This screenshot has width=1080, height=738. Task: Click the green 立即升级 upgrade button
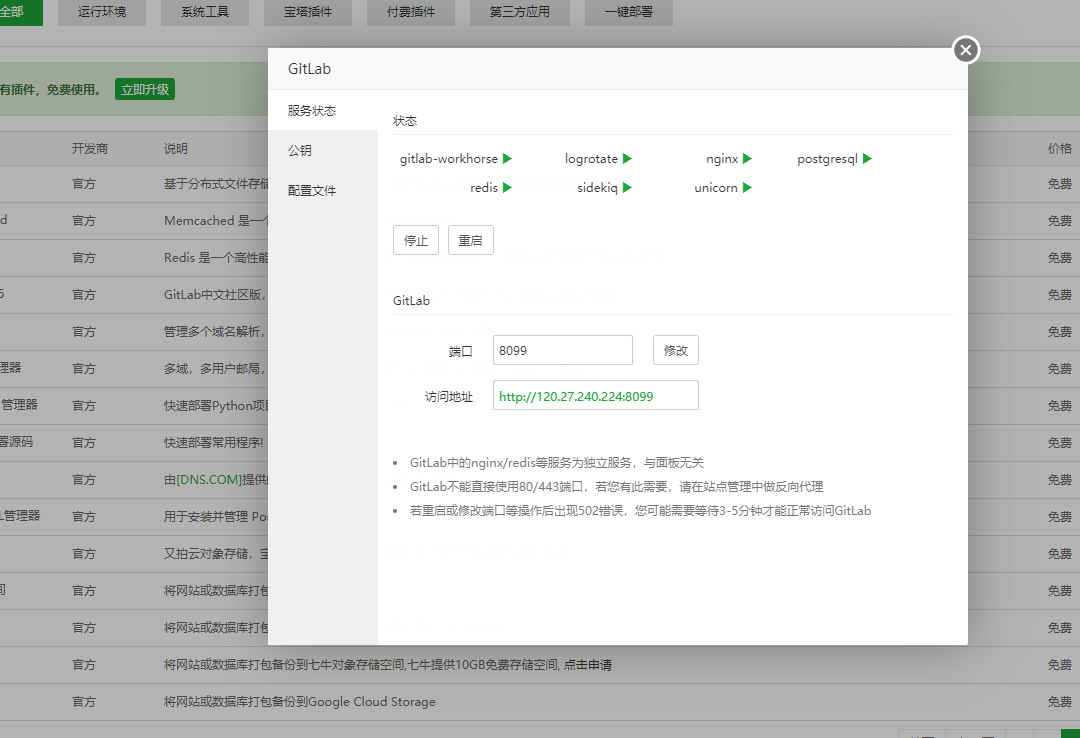coord(145,90)
